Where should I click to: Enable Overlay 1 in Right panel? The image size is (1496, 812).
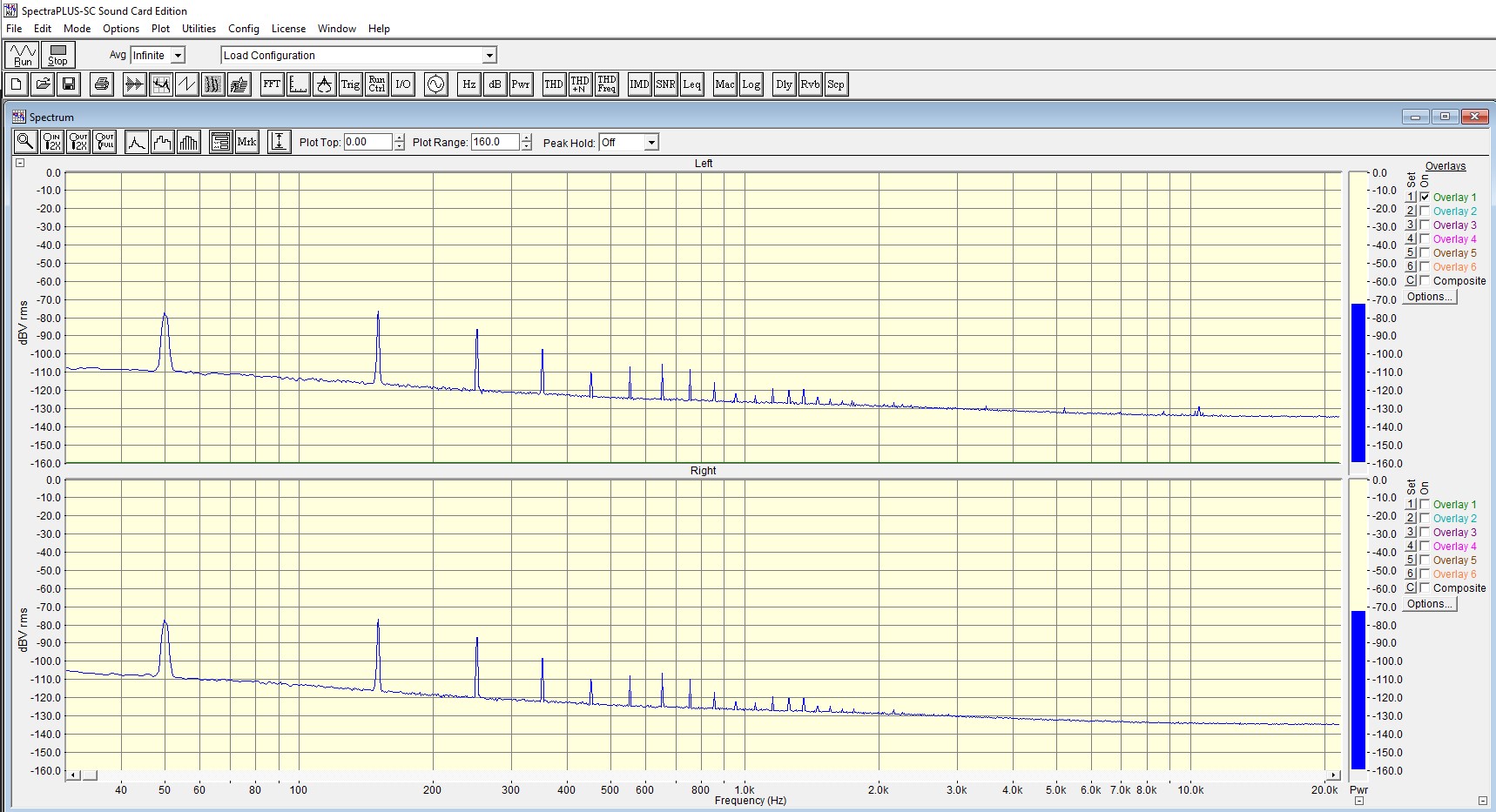pyautogui.click(x=1425, y=504)
